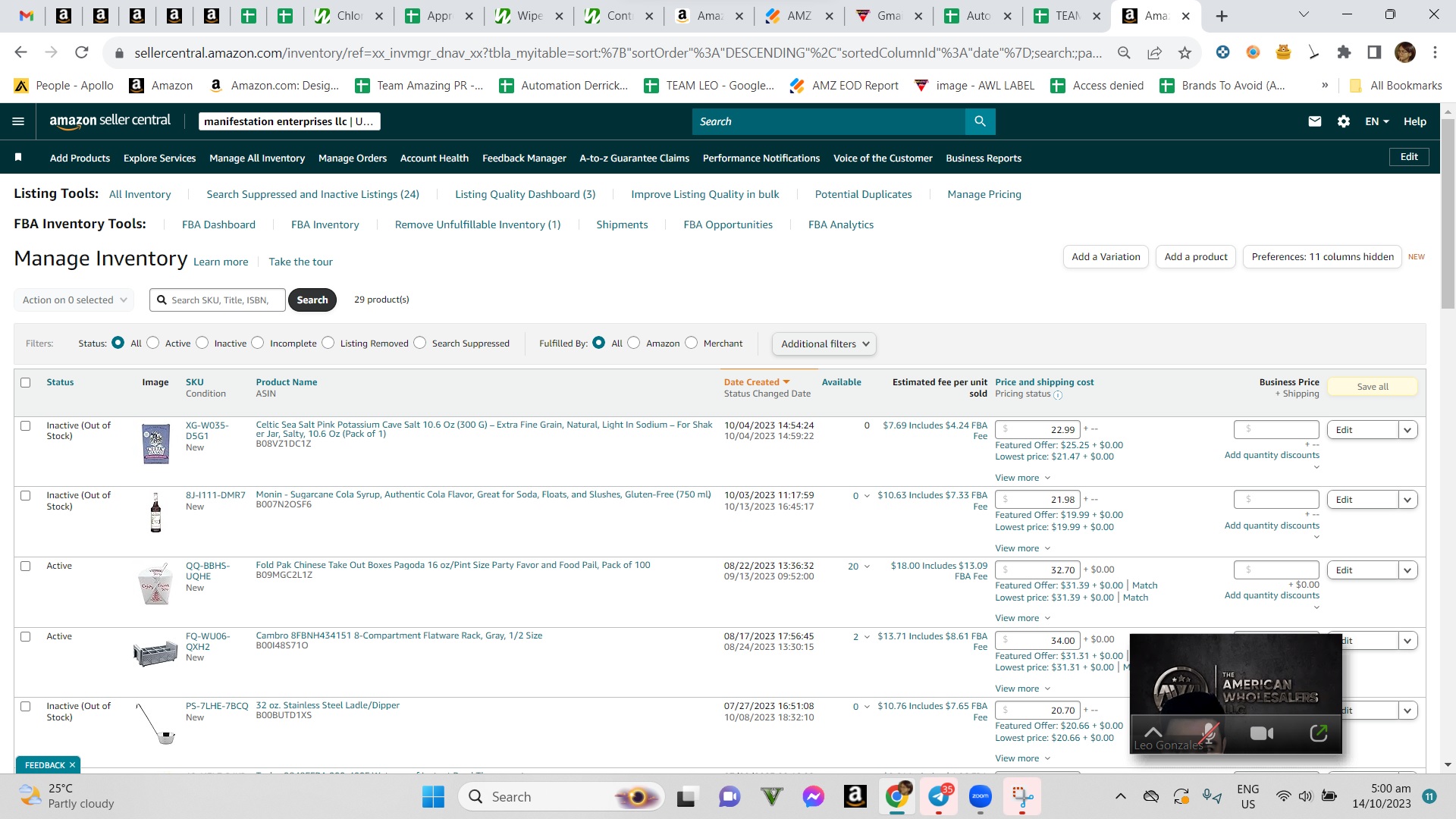Open the messages envelope icon
The height and width of the screenshot is (819, 1456).
tap(1315, 121)
